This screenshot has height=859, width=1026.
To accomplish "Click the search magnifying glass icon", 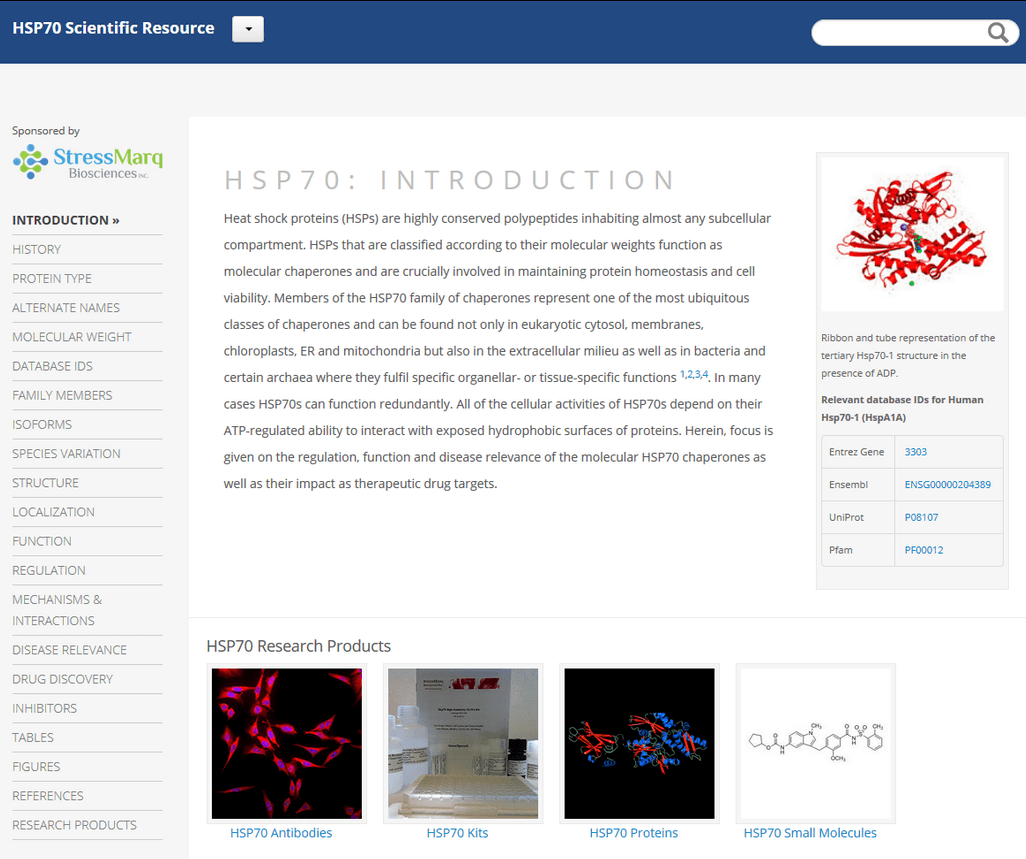I will (998, 32).
